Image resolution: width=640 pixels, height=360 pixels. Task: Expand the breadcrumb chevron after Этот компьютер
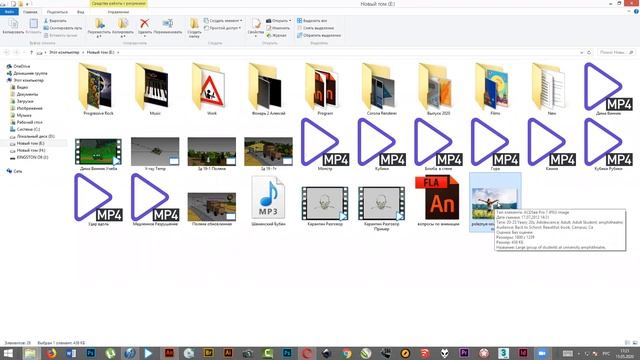pyautogui.click(x=83, y=52)
